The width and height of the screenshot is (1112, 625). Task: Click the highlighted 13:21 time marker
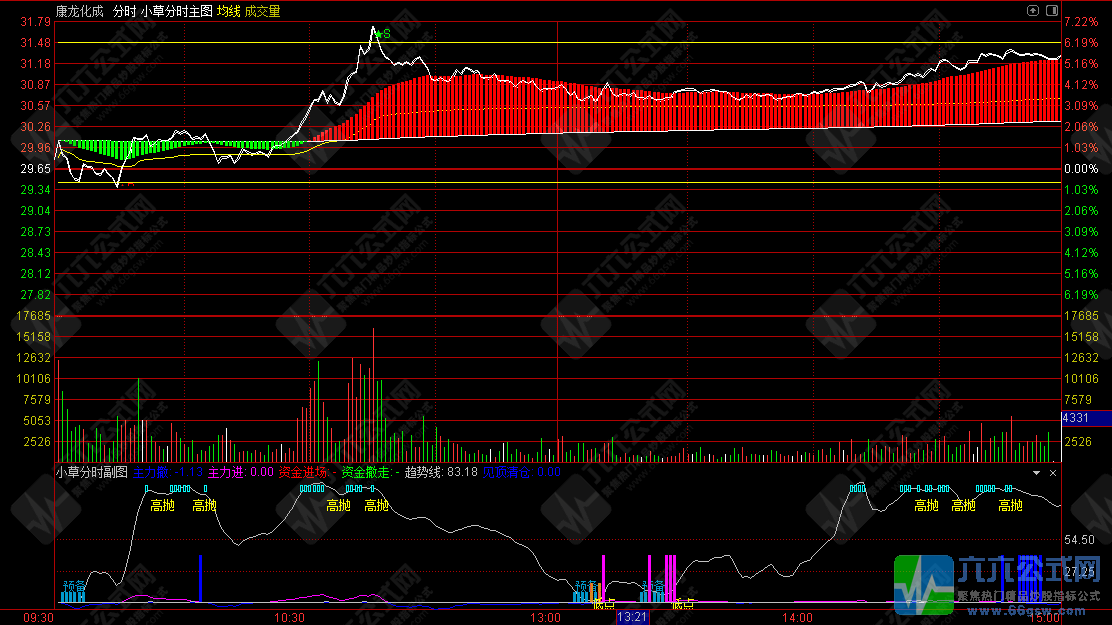tap(632, 618)
